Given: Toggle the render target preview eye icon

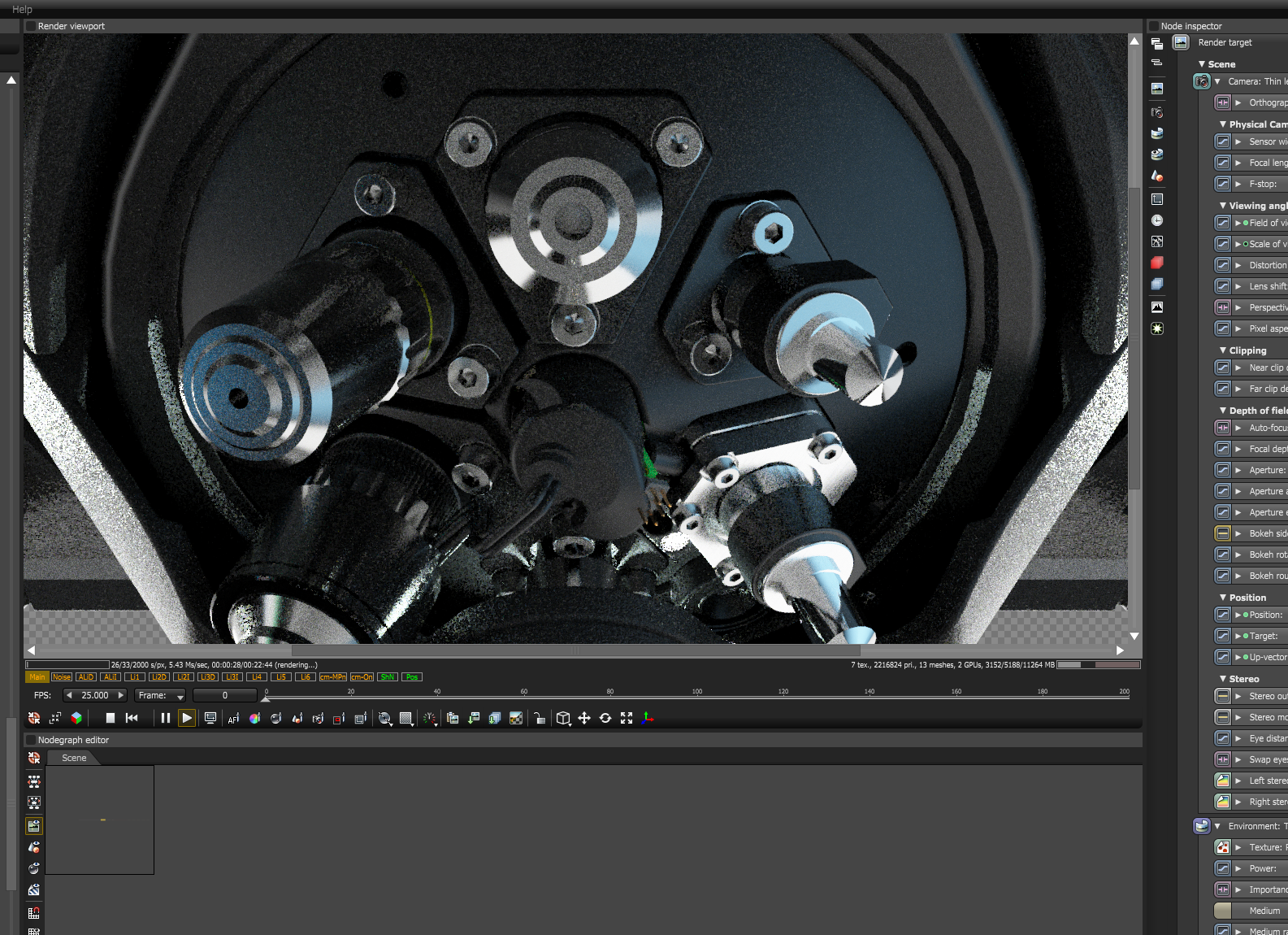Looking at the screenshot, I should pos(34,826).
